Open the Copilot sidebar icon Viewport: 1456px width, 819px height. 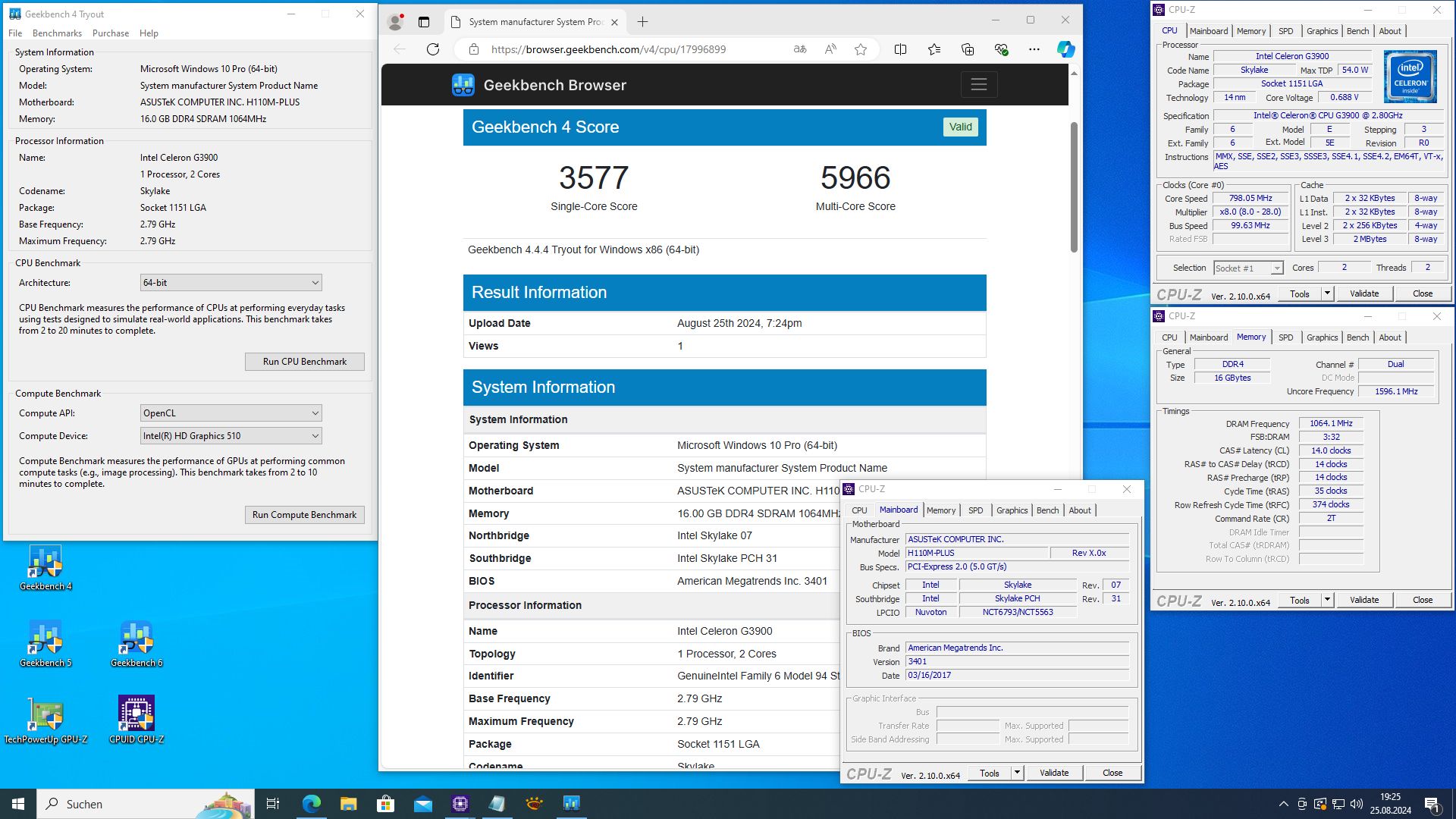point(1066,49)
